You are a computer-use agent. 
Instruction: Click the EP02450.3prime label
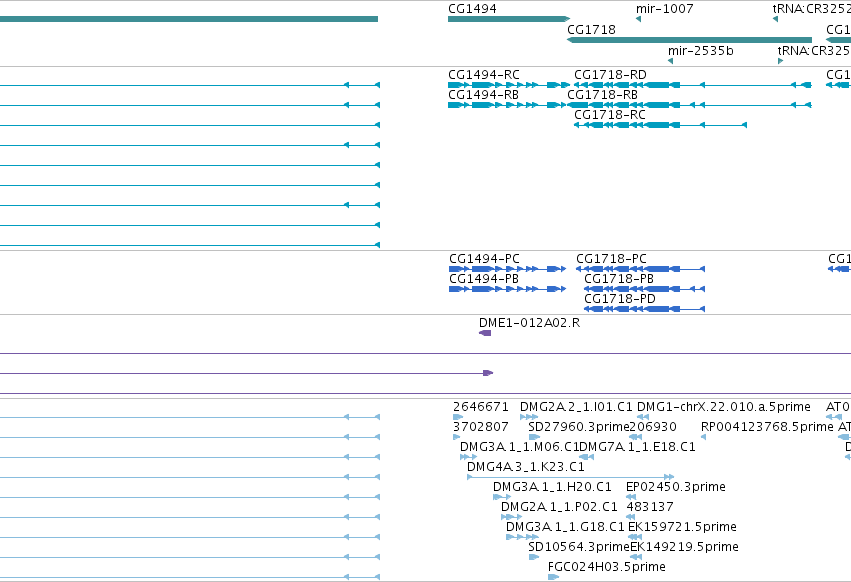676,486
